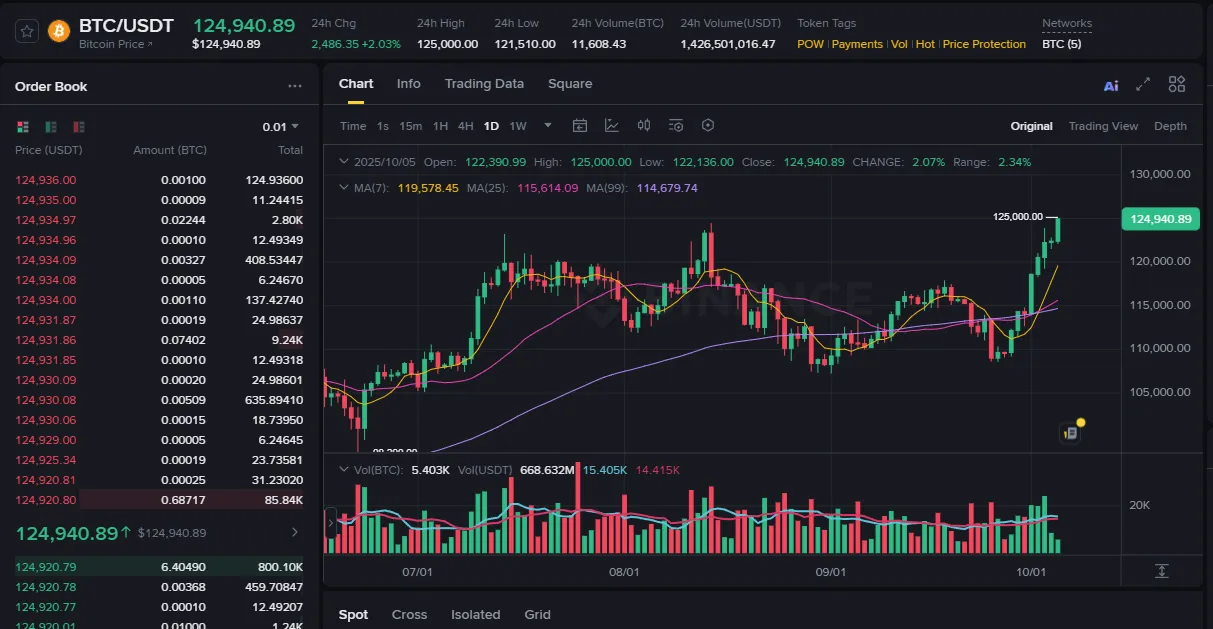1213x629 pixels.
Task: Click the Price Protection token tag link
Action: (x=984, y=44)
